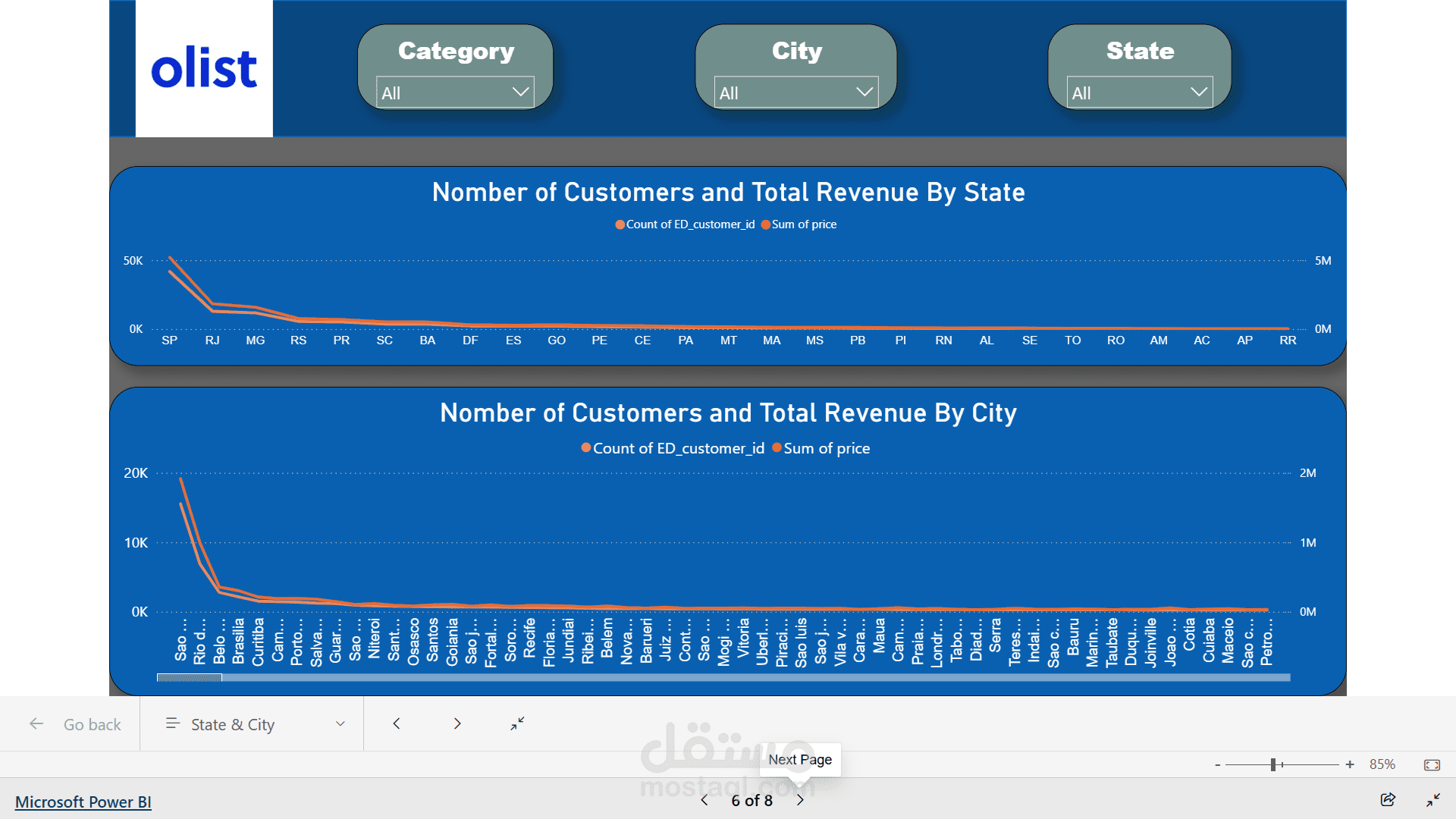1456x819 pixels.
Task: Open the share report icon
Action: point(1388,799)
